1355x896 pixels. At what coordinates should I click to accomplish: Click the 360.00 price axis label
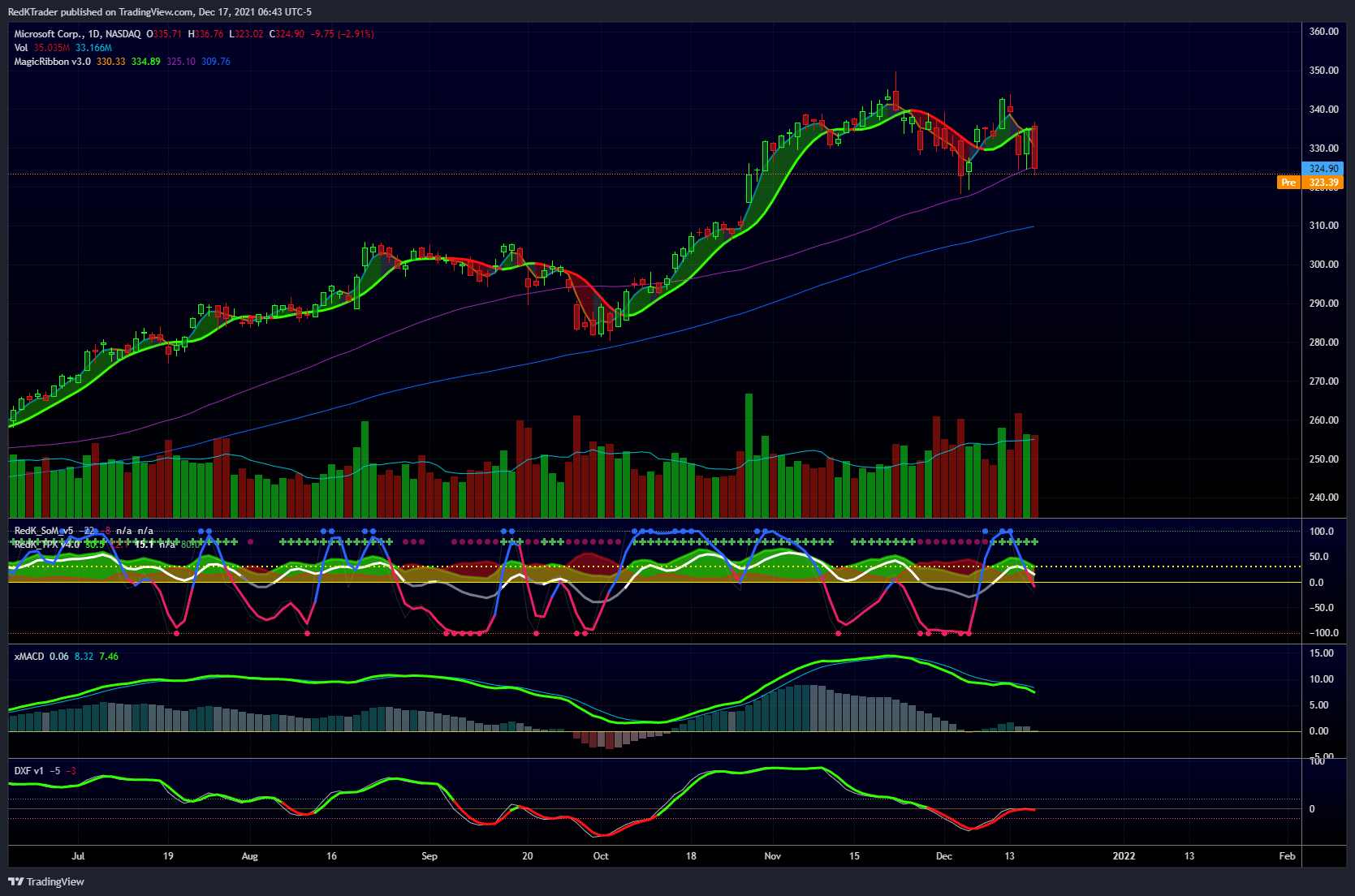[x=1324, y=32]
